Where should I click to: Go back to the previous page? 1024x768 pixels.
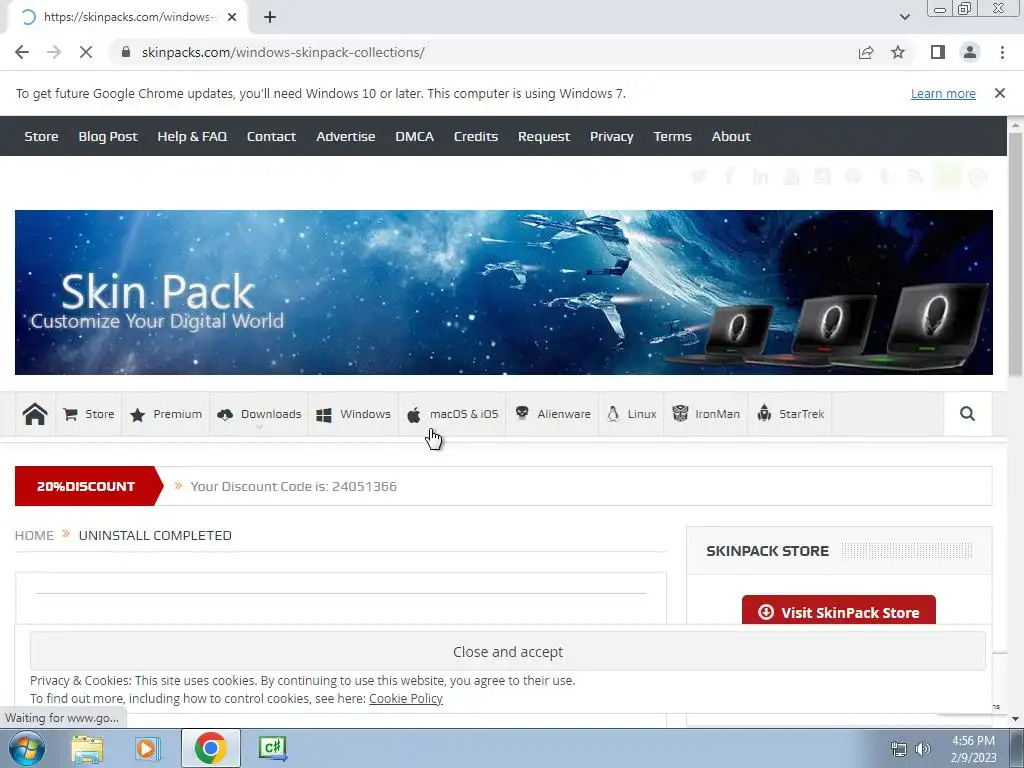coord(22,52)
